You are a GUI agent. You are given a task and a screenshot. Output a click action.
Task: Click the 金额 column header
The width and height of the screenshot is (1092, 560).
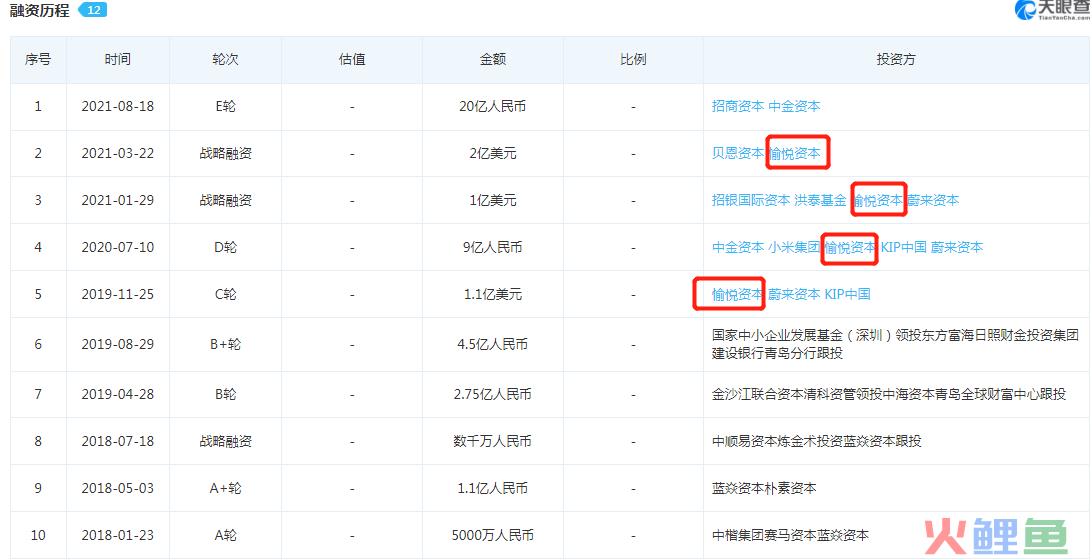(x=492, y=60)
